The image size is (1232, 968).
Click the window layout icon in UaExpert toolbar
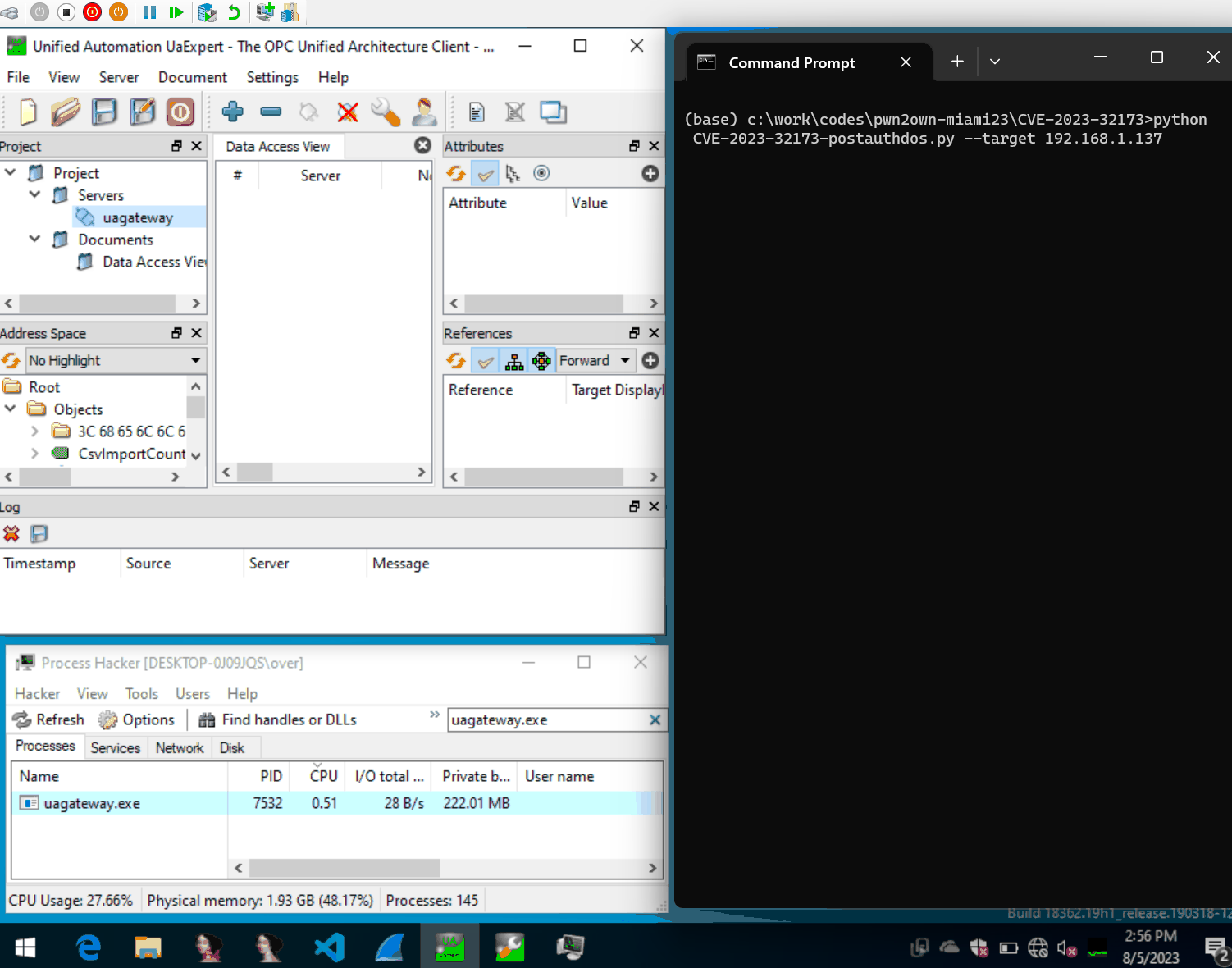pos(553,112)
